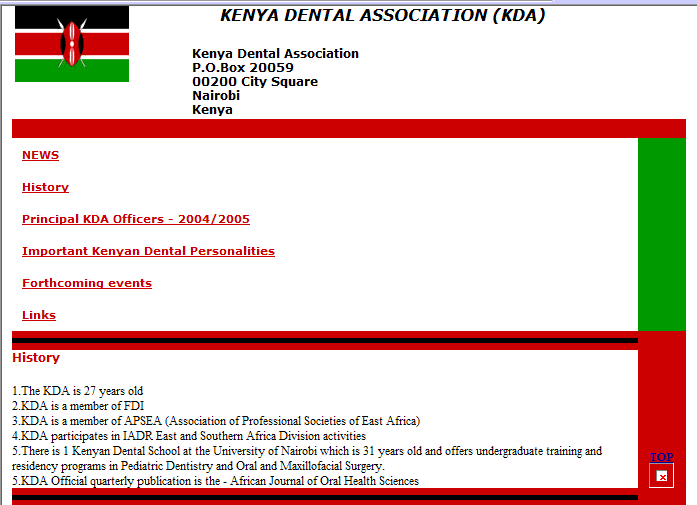
Task: Select the Kenya country line in address
Action: (x=212, y=110)
